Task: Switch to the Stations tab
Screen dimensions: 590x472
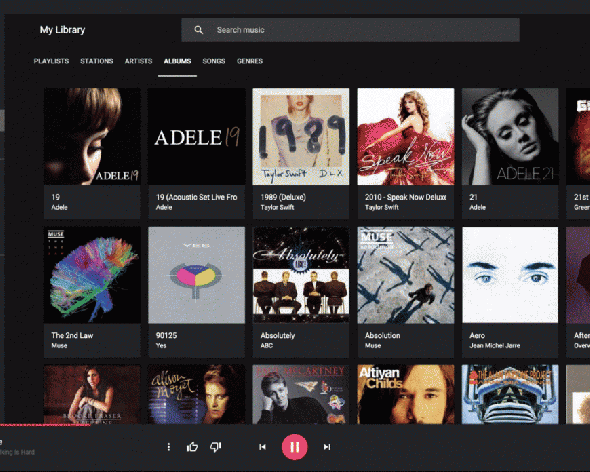Action: click(97, 61)
